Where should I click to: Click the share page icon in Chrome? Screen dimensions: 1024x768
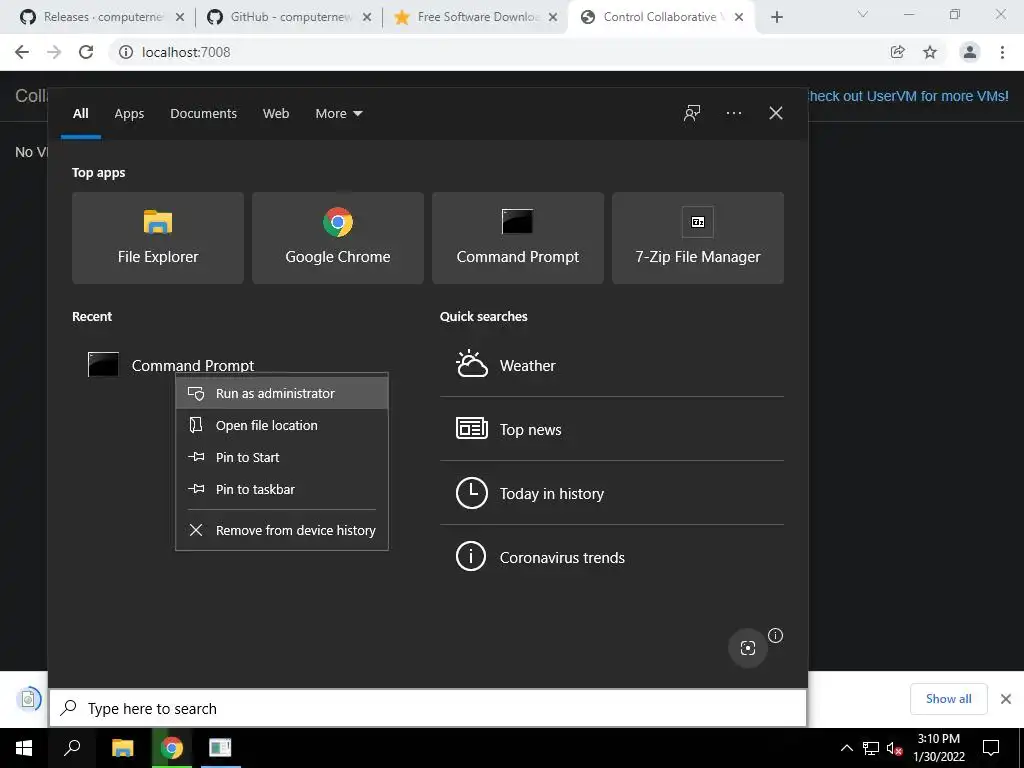[x=897, y=52]
